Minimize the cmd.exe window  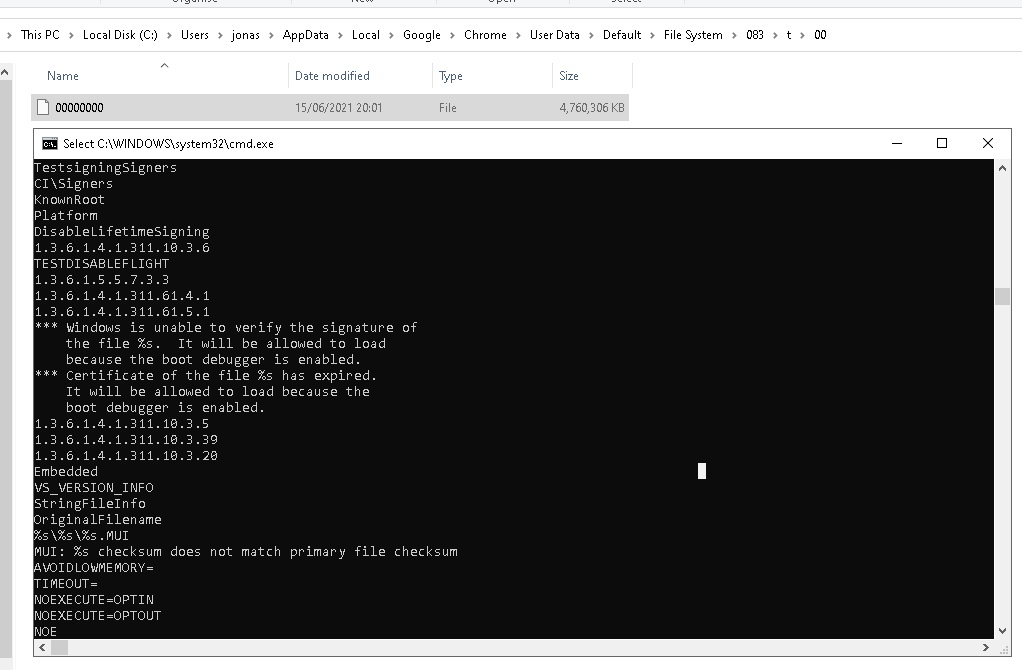(x=897, y=143)
